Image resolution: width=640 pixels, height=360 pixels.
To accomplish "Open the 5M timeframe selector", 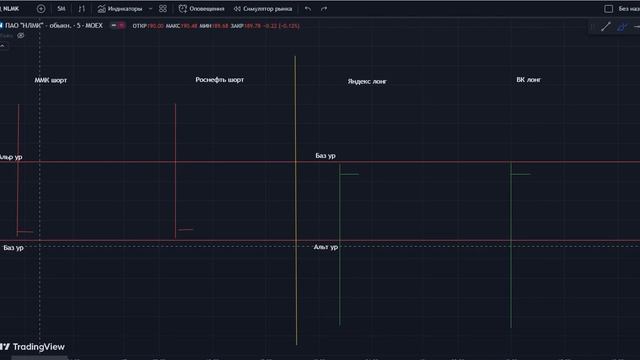I will [x=61, y=9].
